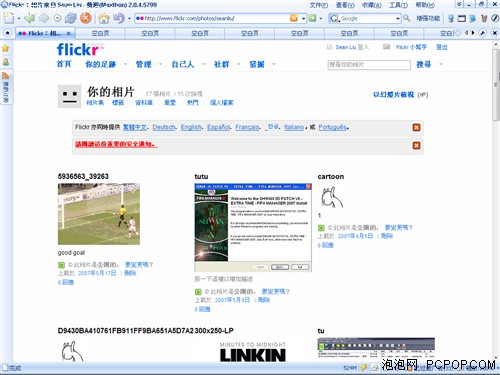Dismiss the red security notice with orange X

(416, 145)
